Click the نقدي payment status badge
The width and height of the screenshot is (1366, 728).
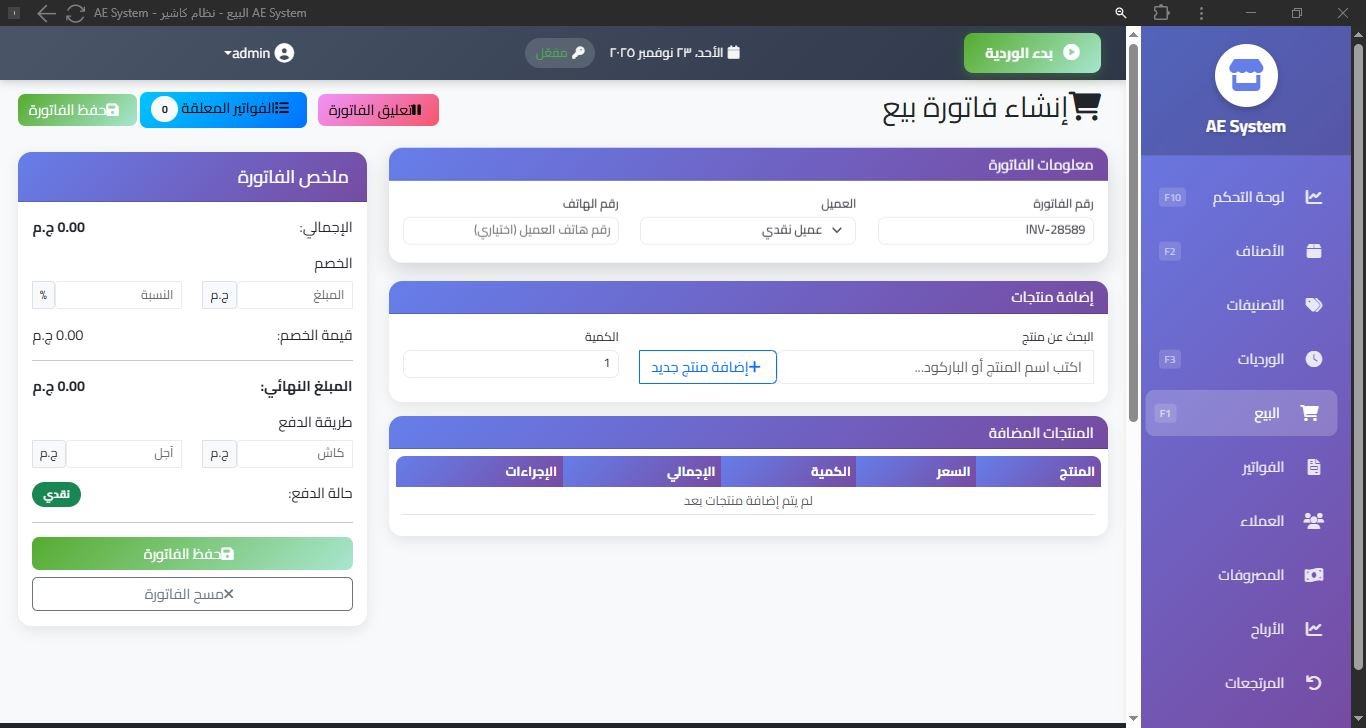[x=56, y=494]
